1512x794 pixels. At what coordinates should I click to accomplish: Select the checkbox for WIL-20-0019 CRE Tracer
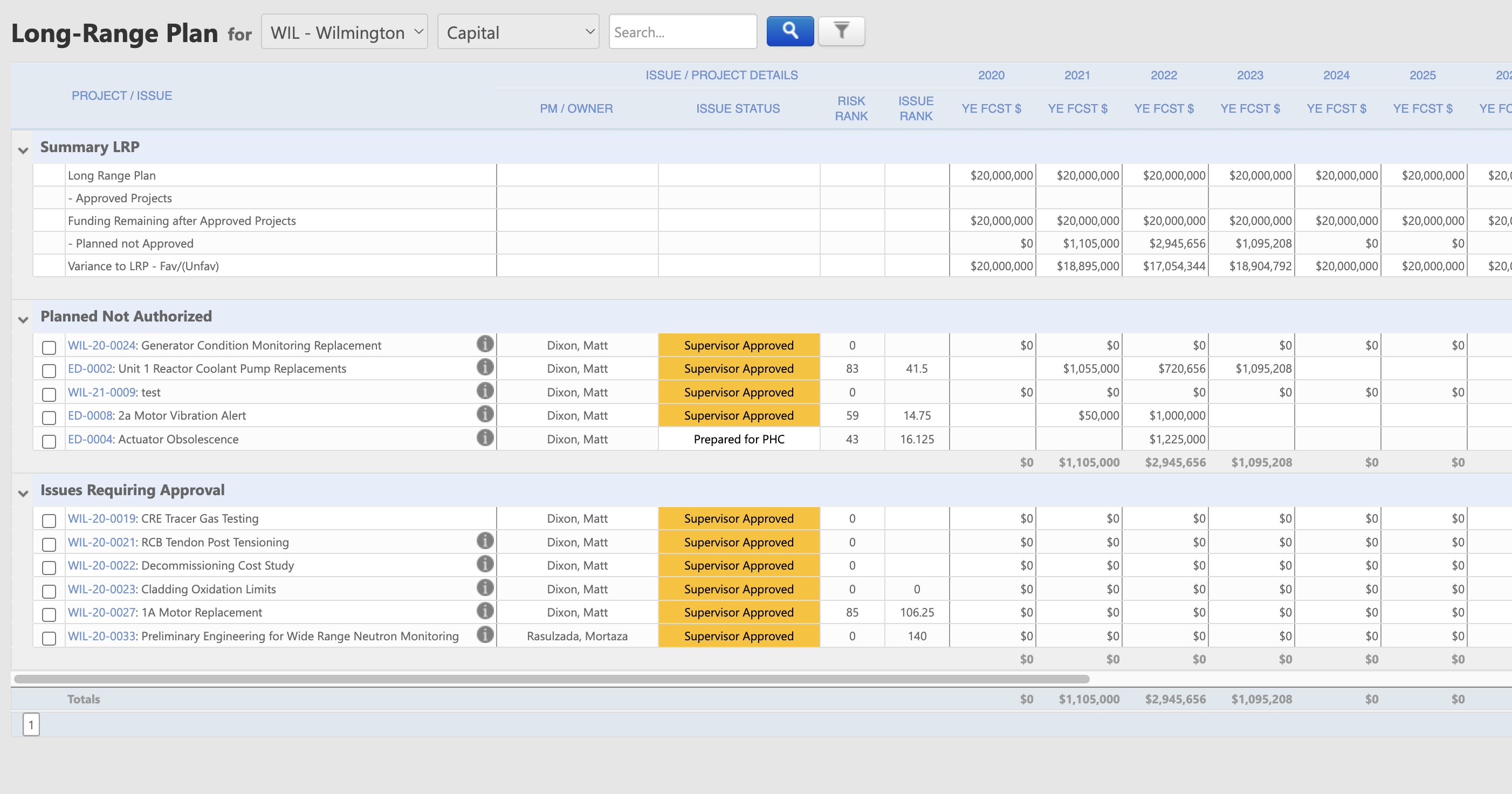(49, 521)
